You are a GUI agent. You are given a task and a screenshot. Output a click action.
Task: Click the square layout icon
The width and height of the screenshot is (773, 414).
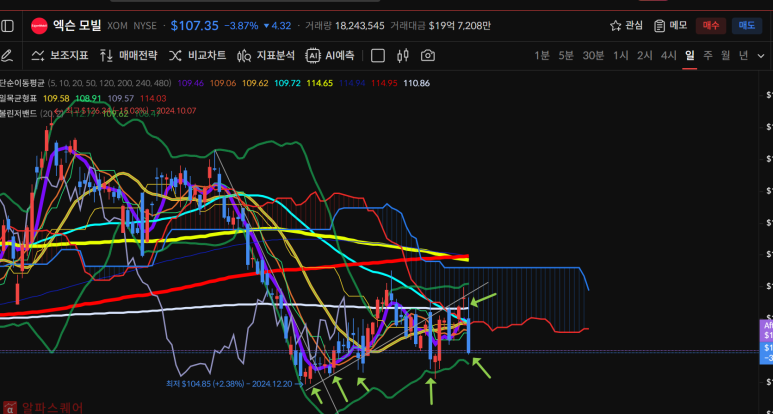pos(378,56)
